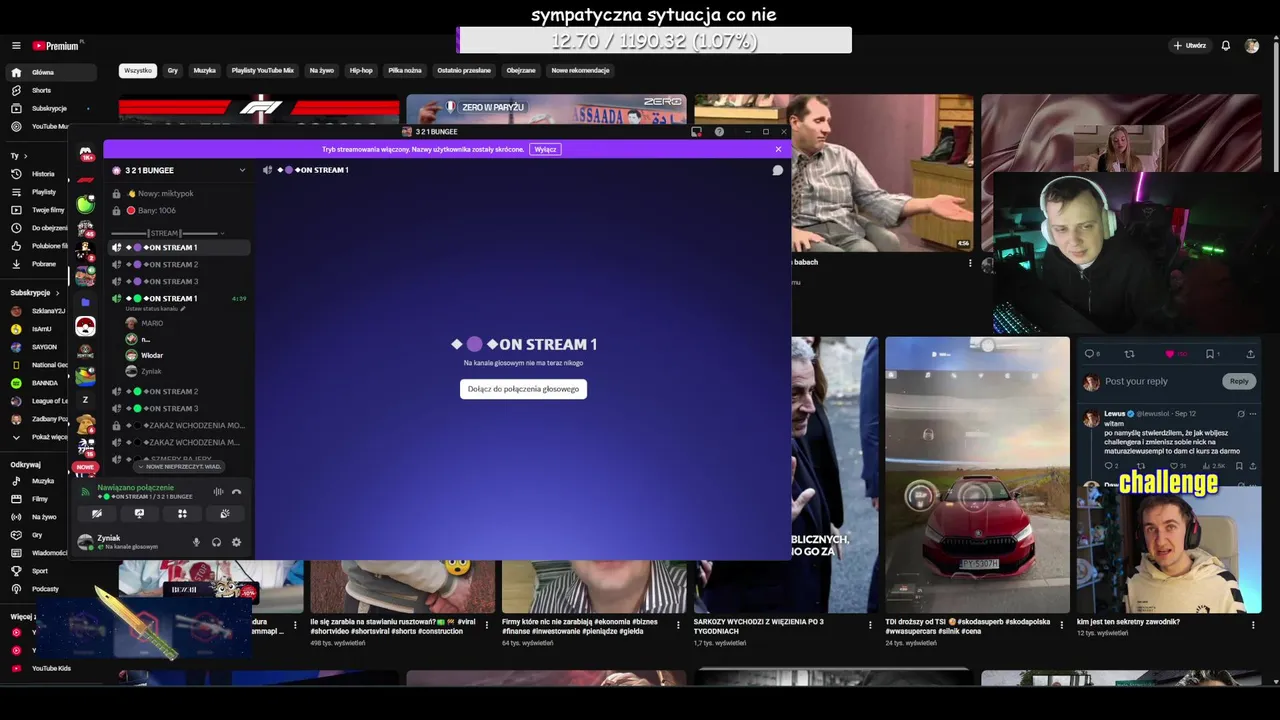Turn on camera in voice panel
The height and width of the screenshot is (720, 1280).
click(97, 513)
